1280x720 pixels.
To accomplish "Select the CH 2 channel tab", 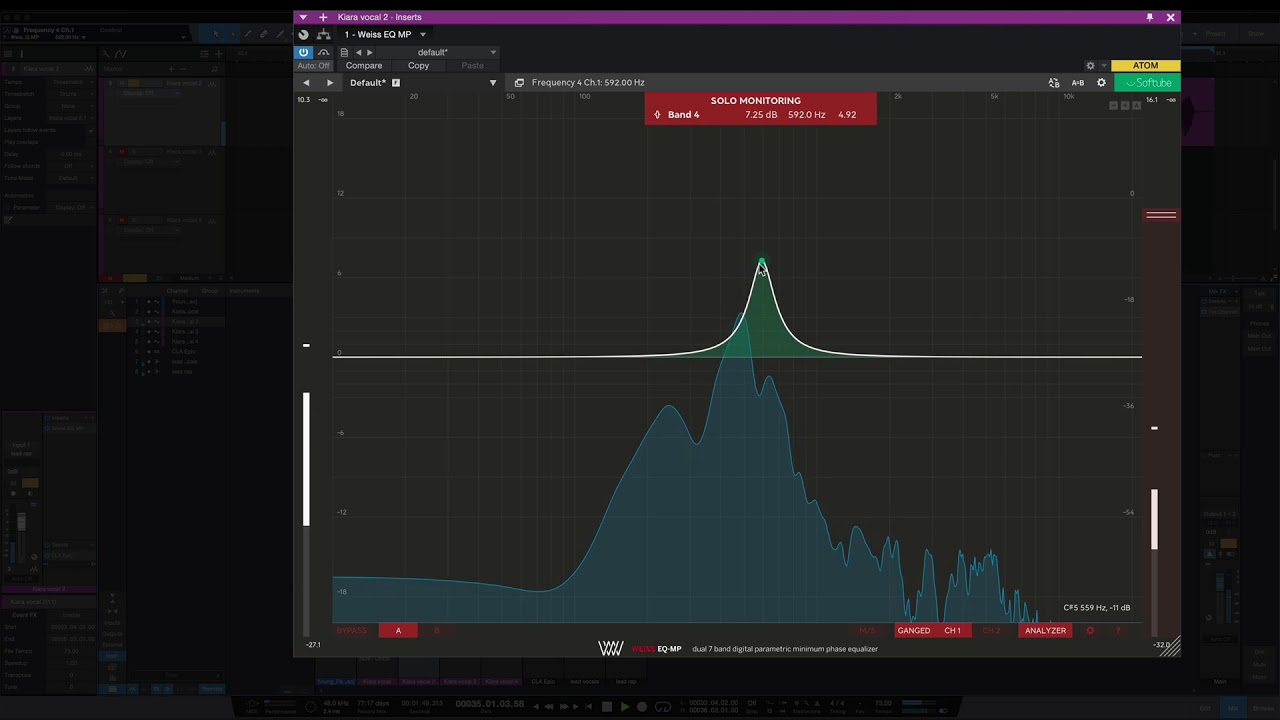I will [991, 631].
